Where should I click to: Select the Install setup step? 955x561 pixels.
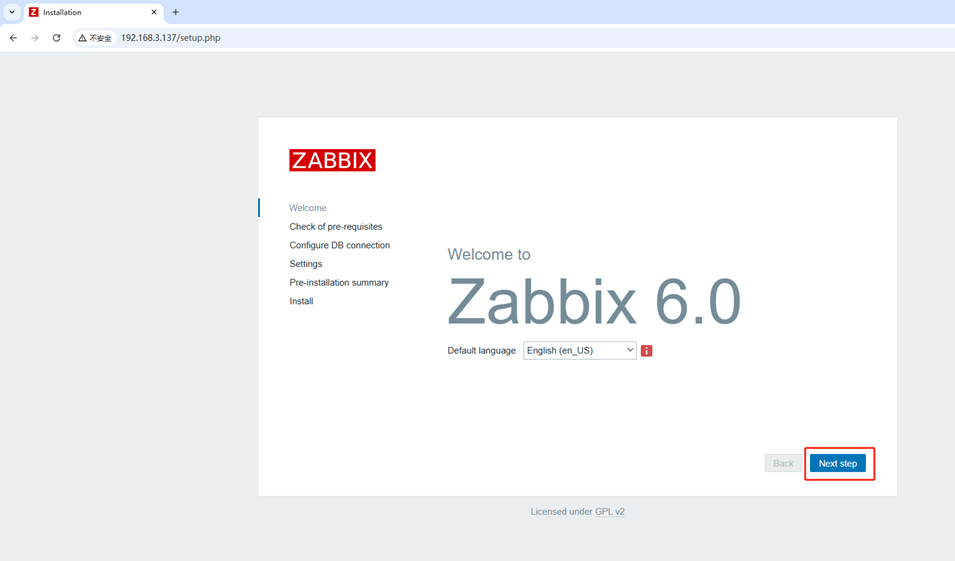click(301, 301)
